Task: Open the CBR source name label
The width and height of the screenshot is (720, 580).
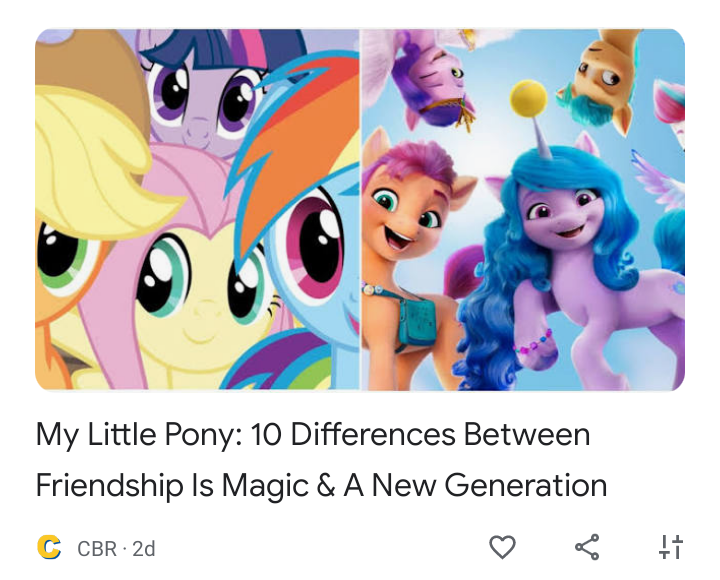Action: (x=97, y=549)
